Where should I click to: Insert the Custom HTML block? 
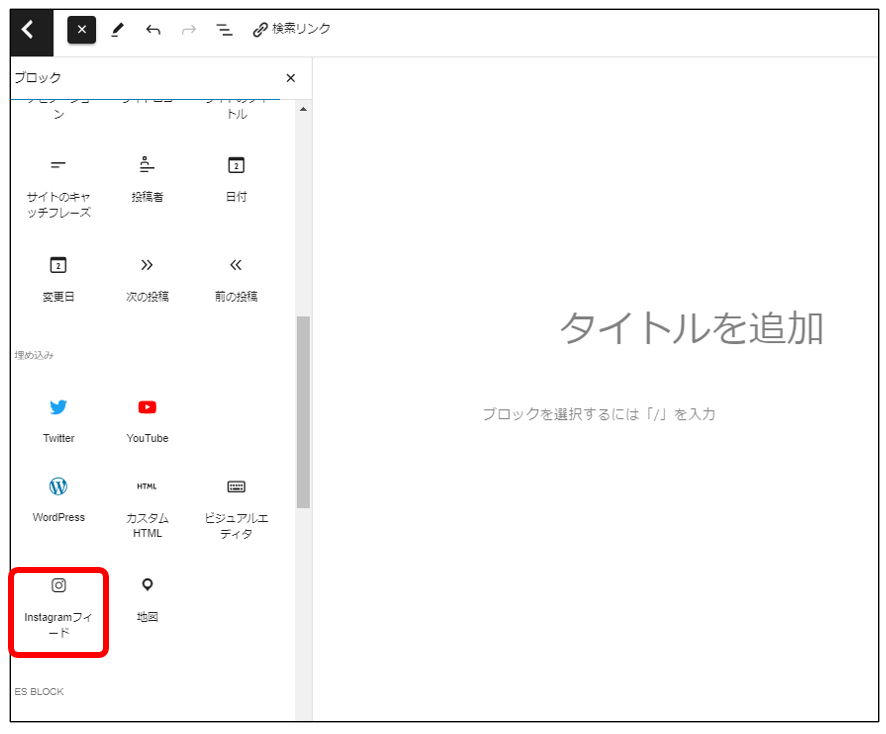147,507
